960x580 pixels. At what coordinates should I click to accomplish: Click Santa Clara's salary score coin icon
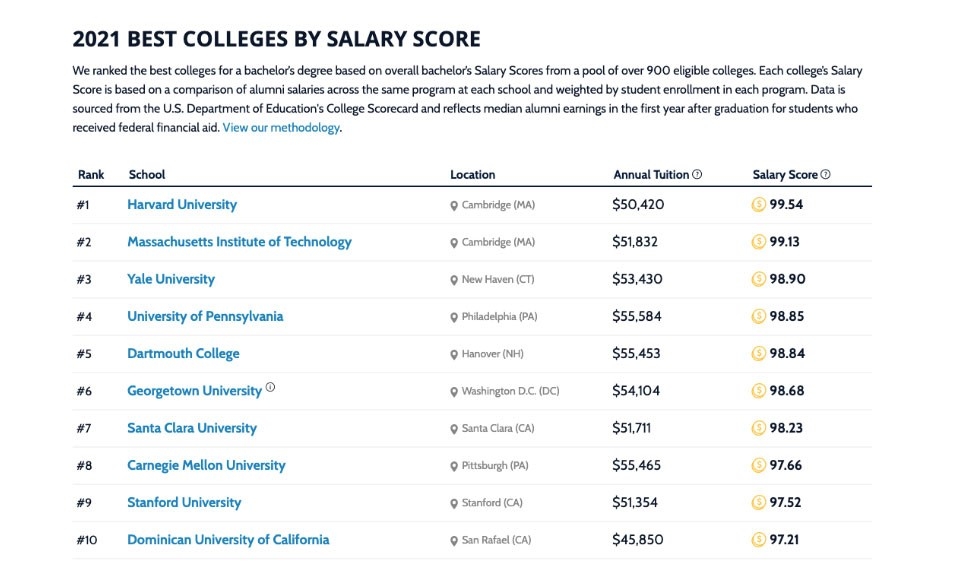tap(759, 428)
